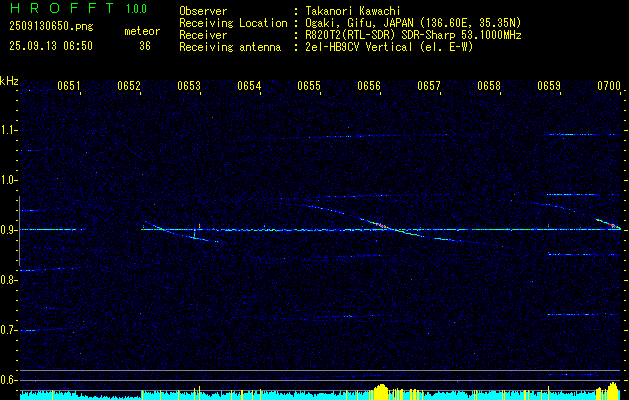Click the 1.0 kHz axis label
This screenshot has height=400, width=629.
pyautogui.click(x=8, y=180)
